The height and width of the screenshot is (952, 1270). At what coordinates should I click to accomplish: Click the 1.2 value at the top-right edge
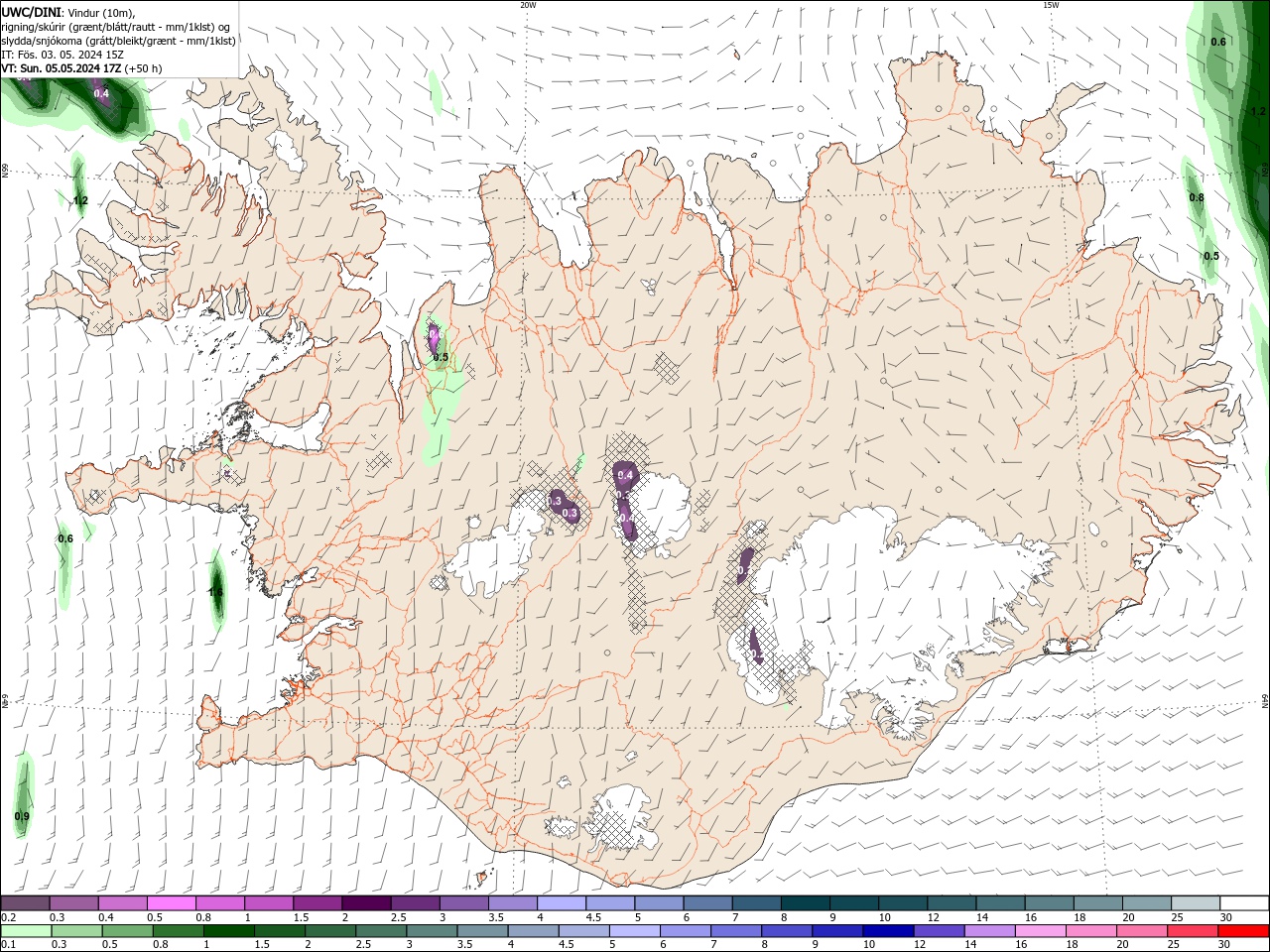click(1258, 111)
